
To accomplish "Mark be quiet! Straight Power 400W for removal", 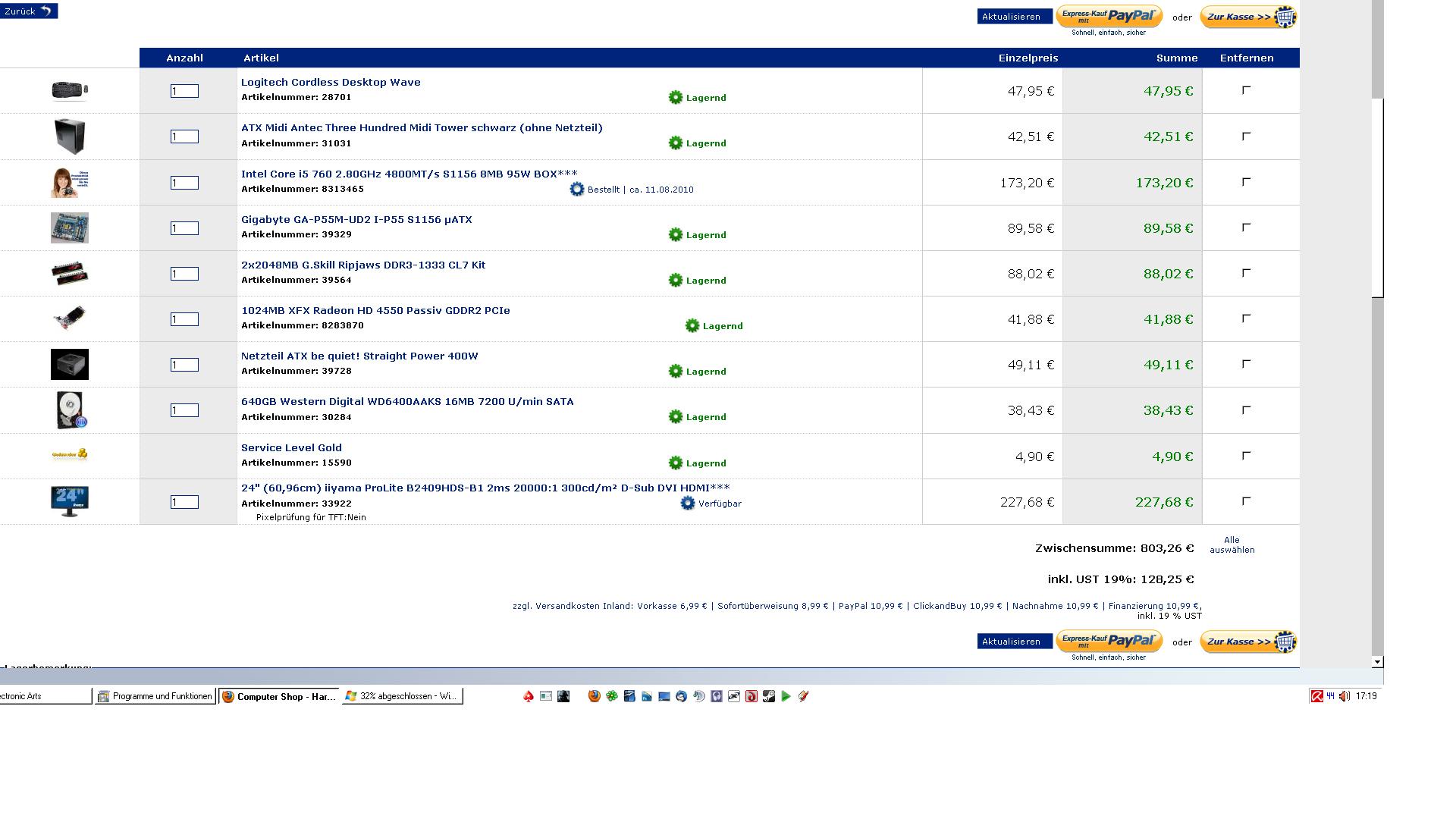I will pyautogui.click(x=1246, y=364).
